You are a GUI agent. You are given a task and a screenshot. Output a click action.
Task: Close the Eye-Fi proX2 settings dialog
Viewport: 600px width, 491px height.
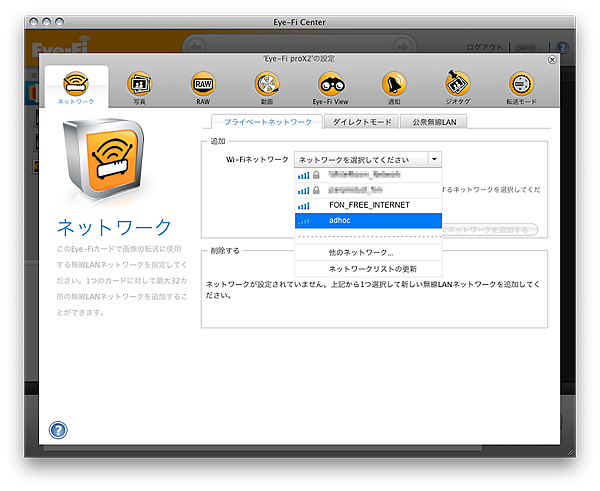(x=552, y=60)
